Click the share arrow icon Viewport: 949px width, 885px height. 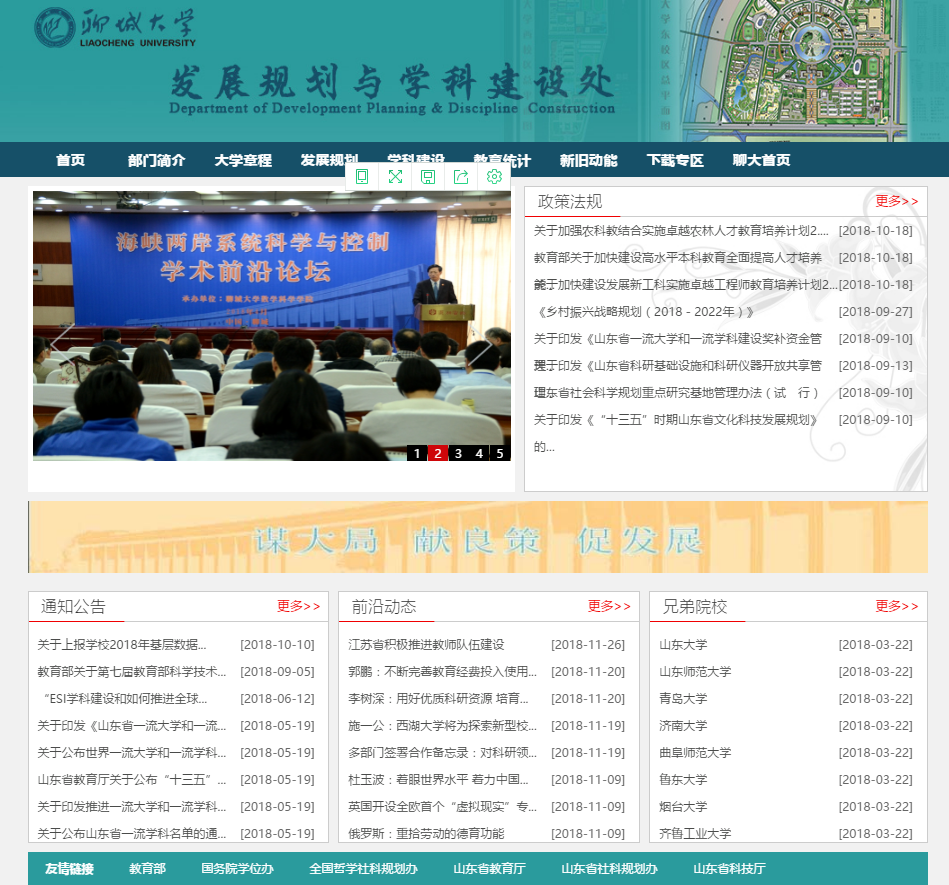coord(461,176)
